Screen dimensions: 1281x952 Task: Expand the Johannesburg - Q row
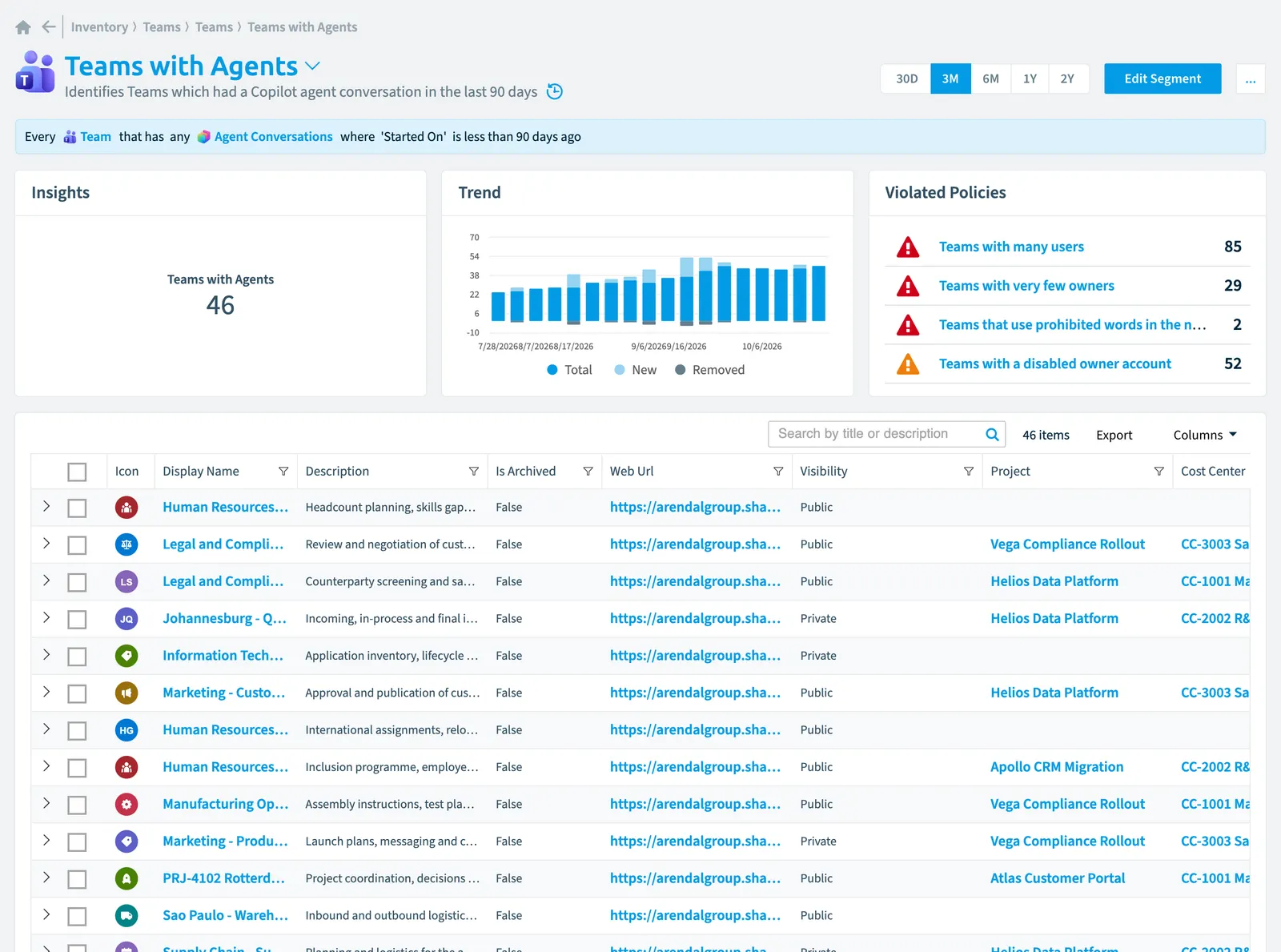pos(46,617)
